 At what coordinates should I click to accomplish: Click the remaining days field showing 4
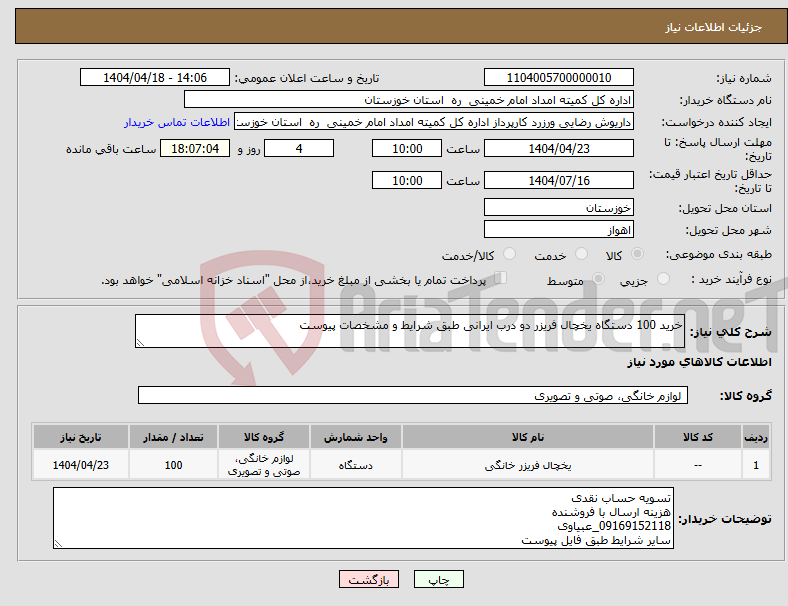coord(299,148)
